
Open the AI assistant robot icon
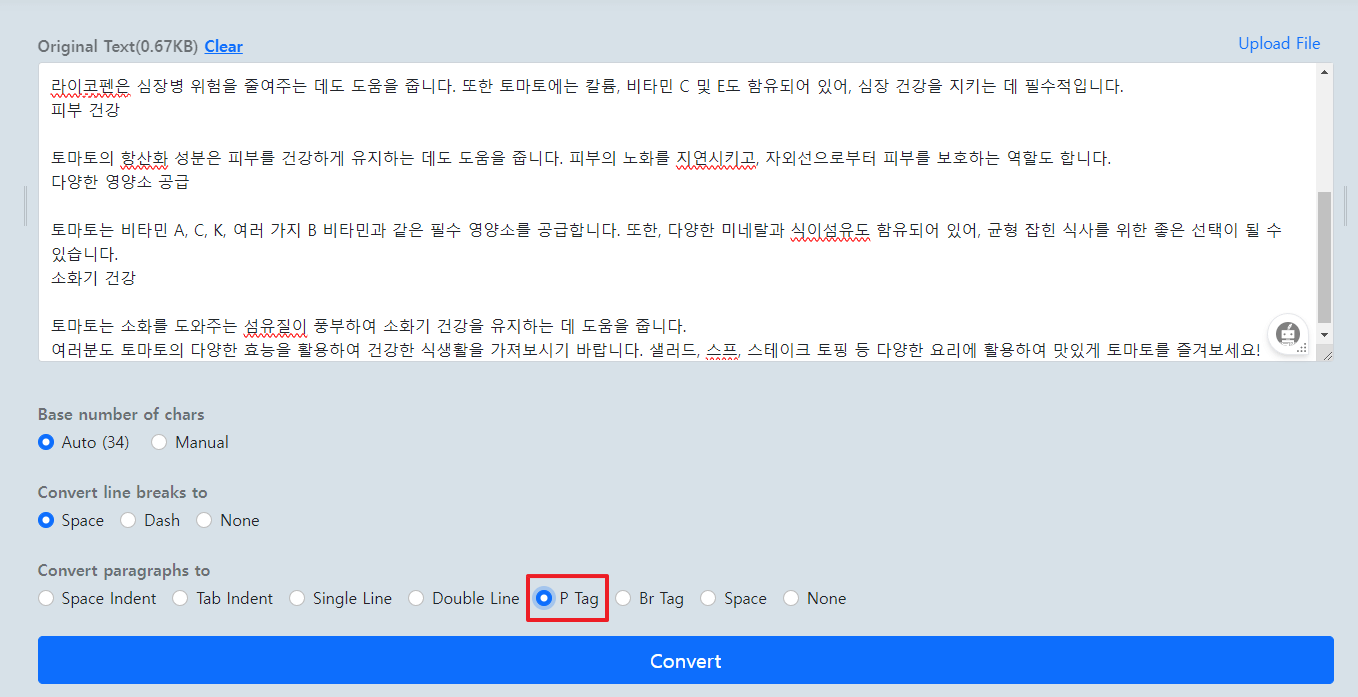[1288, 335]
